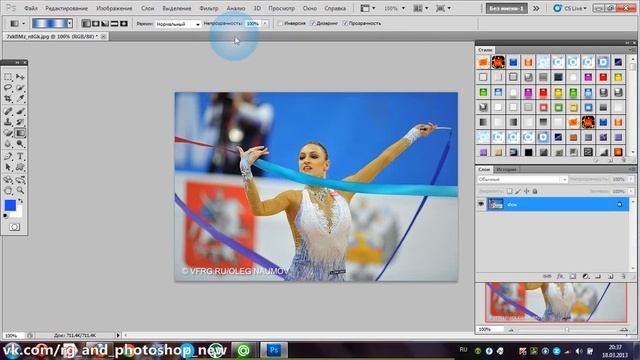Select the Eyedropper tool
The height and width of the screenshot is (360, 640).
click(x=20, y=98)
